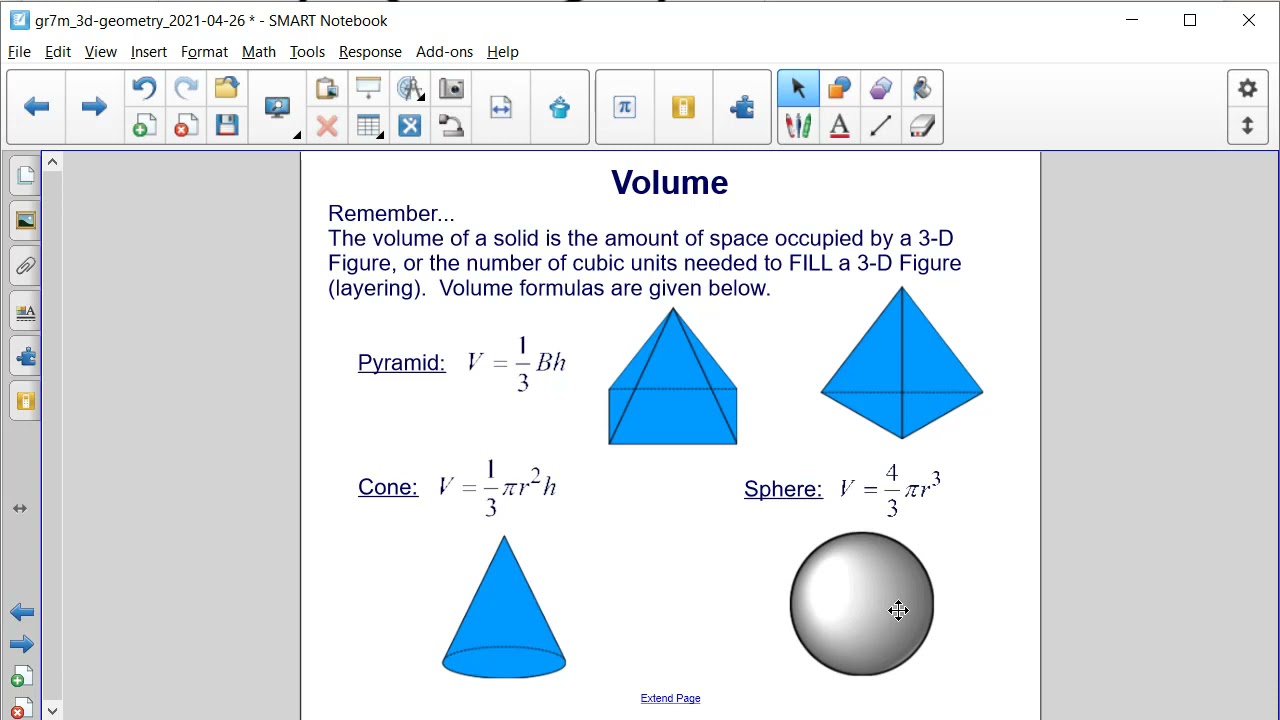Choose the Select arrow tool
This screenshot has height=720, width=1280.
click(798, 88)
